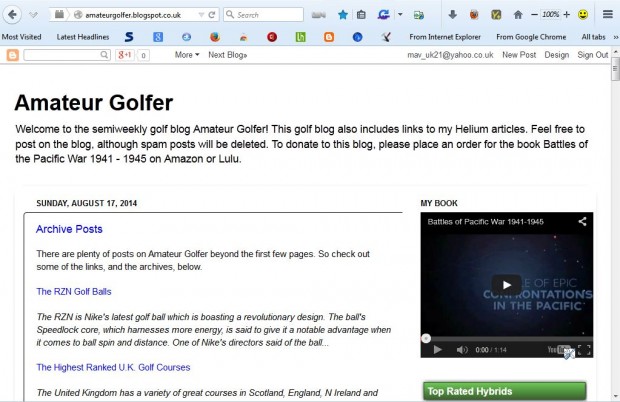Open the blue round bookmark icon

coord(357,37)
